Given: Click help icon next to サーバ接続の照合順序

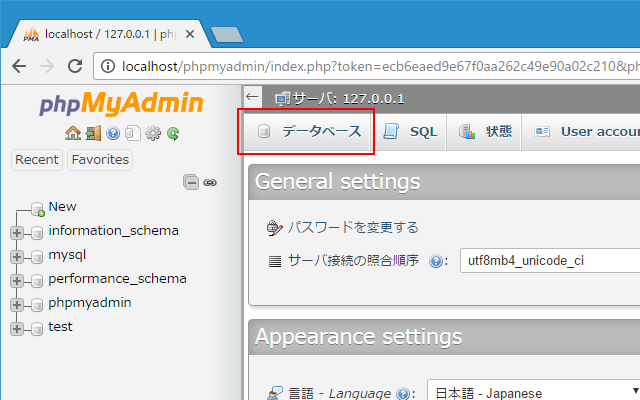Looking at the screenshot, I should [436, 261].
